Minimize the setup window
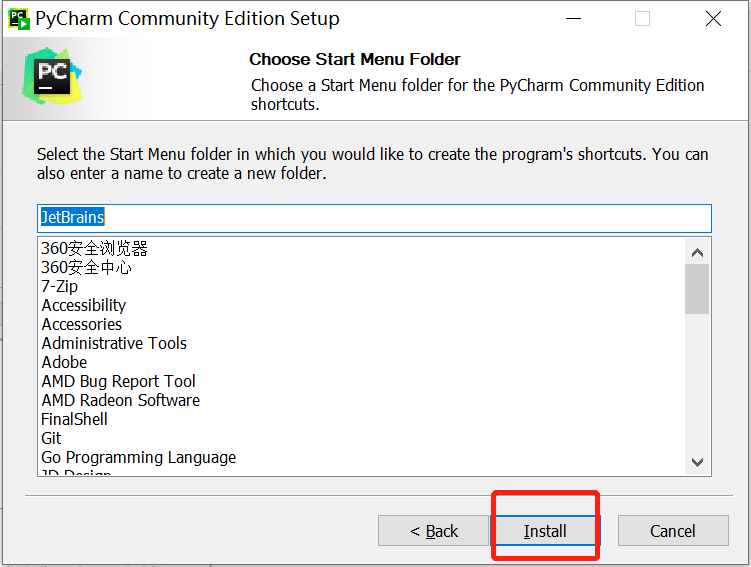Image resolution: width=751 pixels, height=567 pixels. point(573,19)
